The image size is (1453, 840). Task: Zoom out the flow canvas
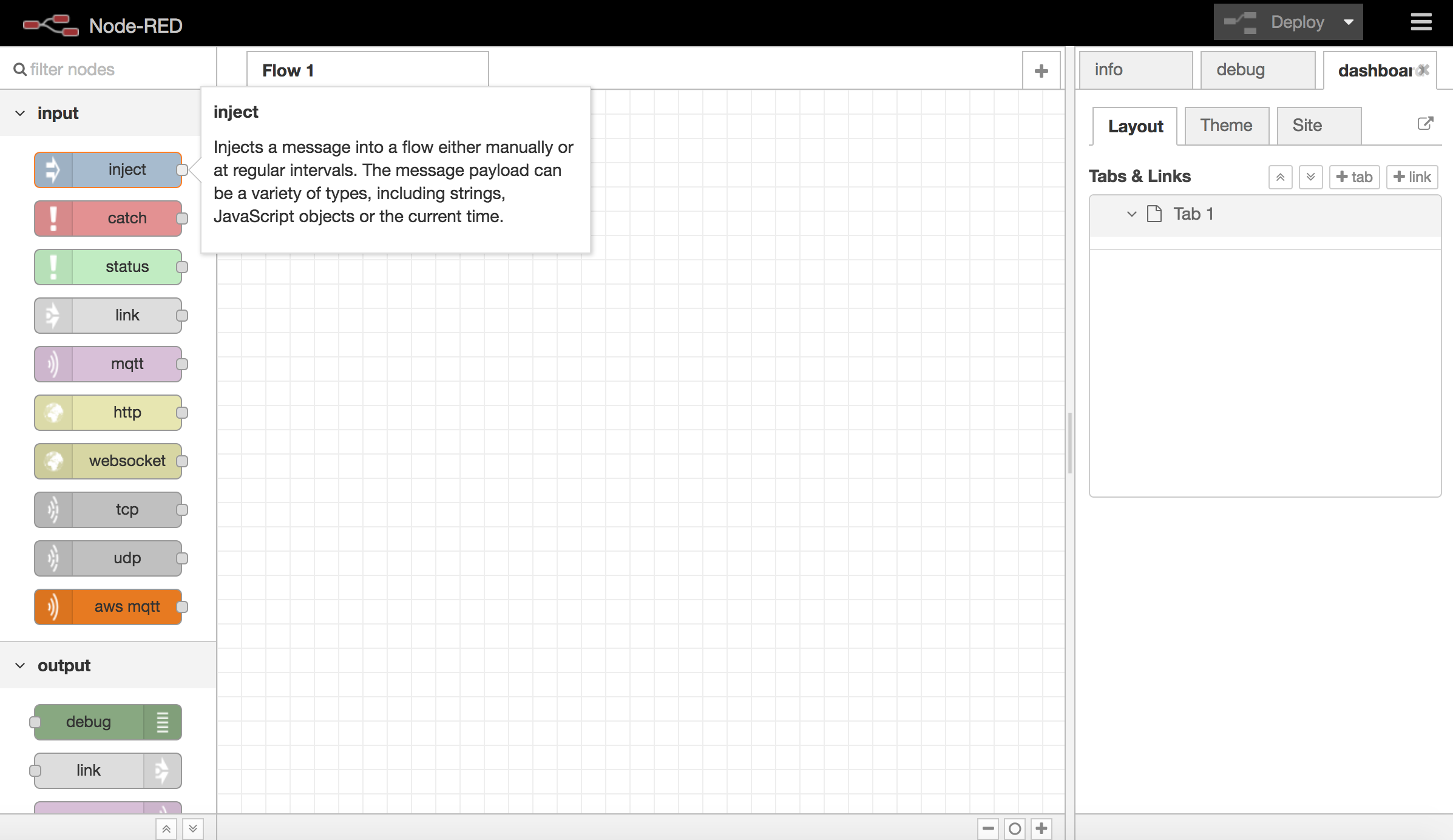point(988,828)
